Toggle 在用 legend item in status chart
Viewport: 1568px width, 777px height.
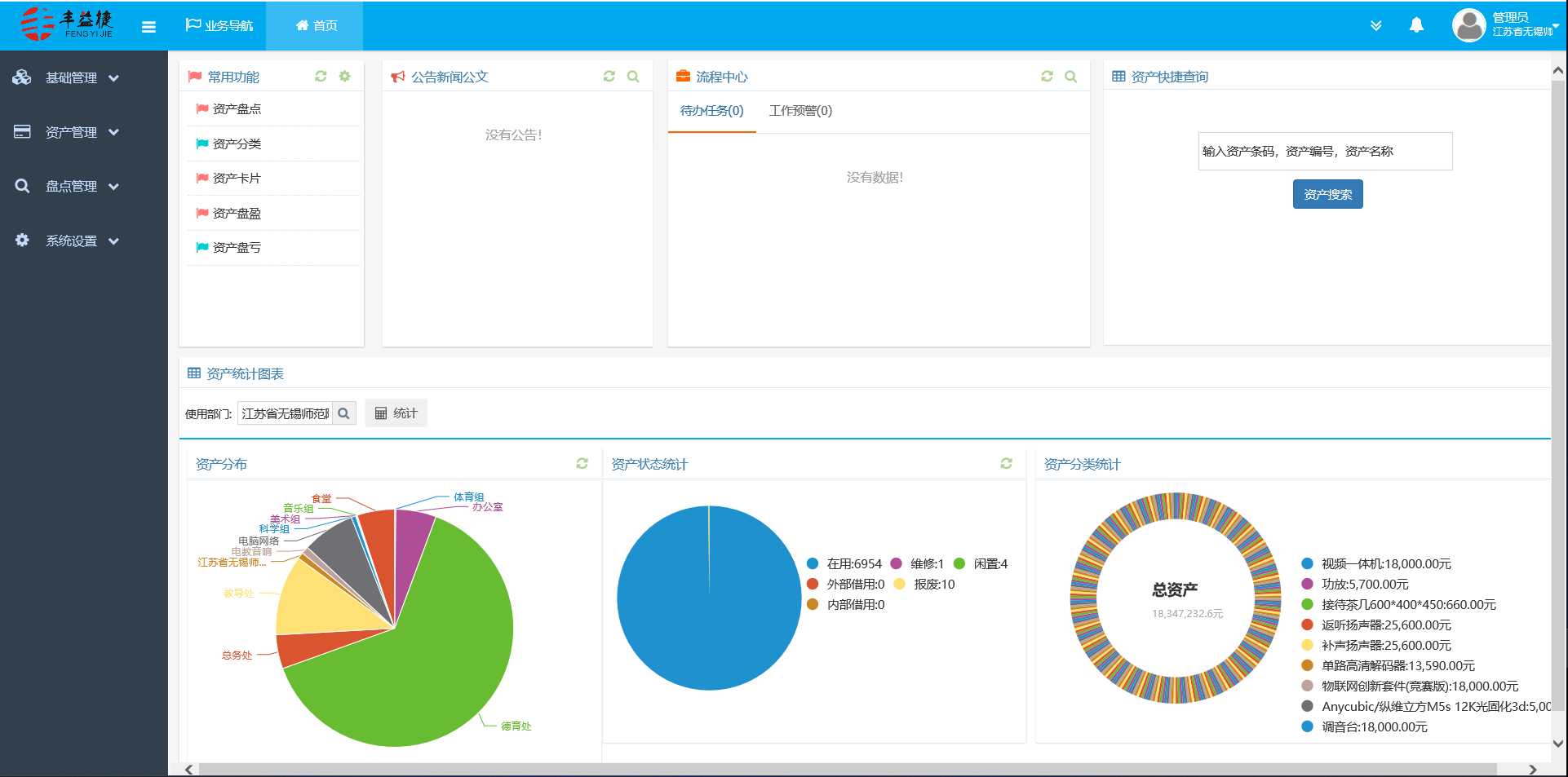tap(844, 563)
